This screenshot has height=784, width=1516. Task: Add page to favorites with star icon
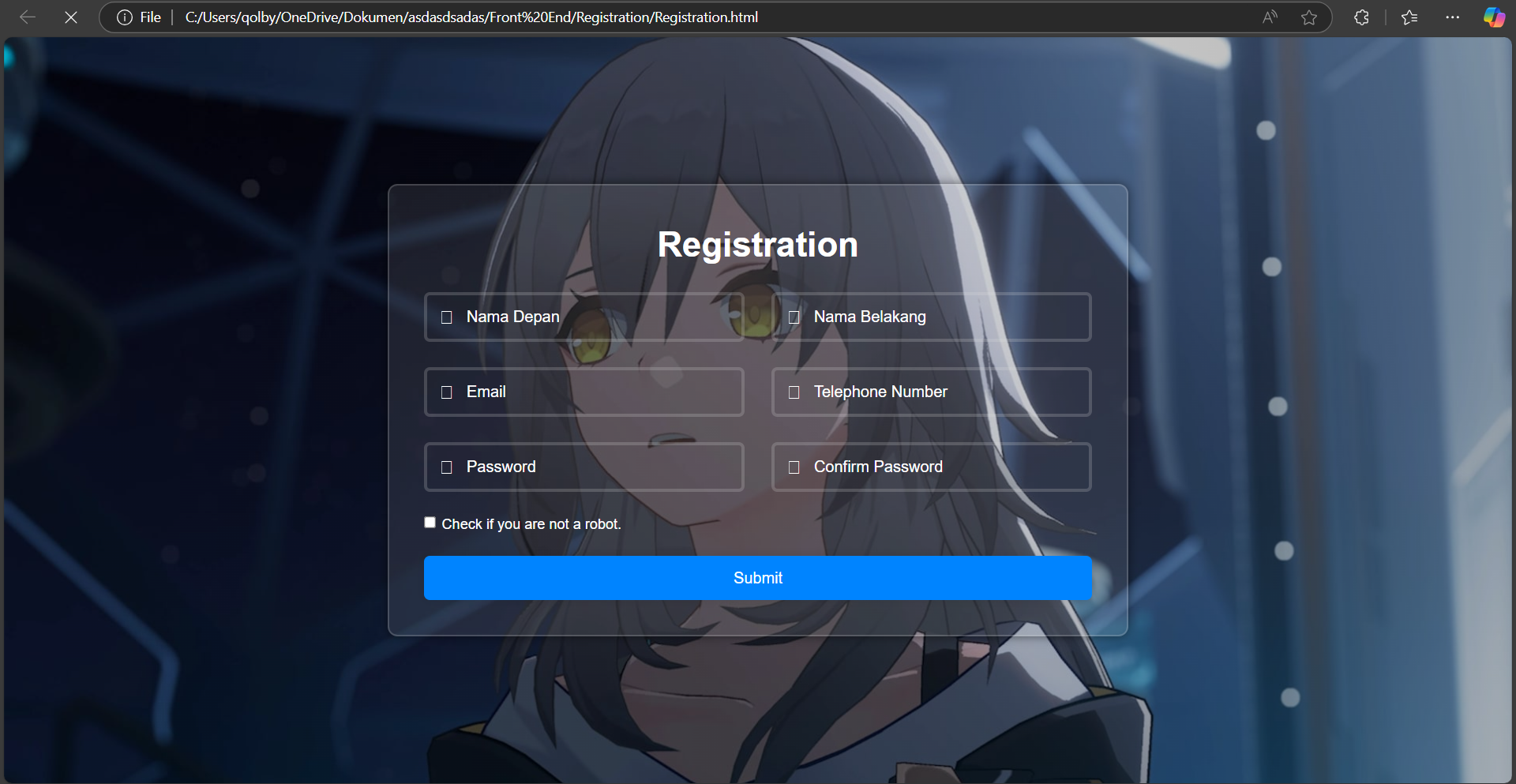[x=1309, y=17]
